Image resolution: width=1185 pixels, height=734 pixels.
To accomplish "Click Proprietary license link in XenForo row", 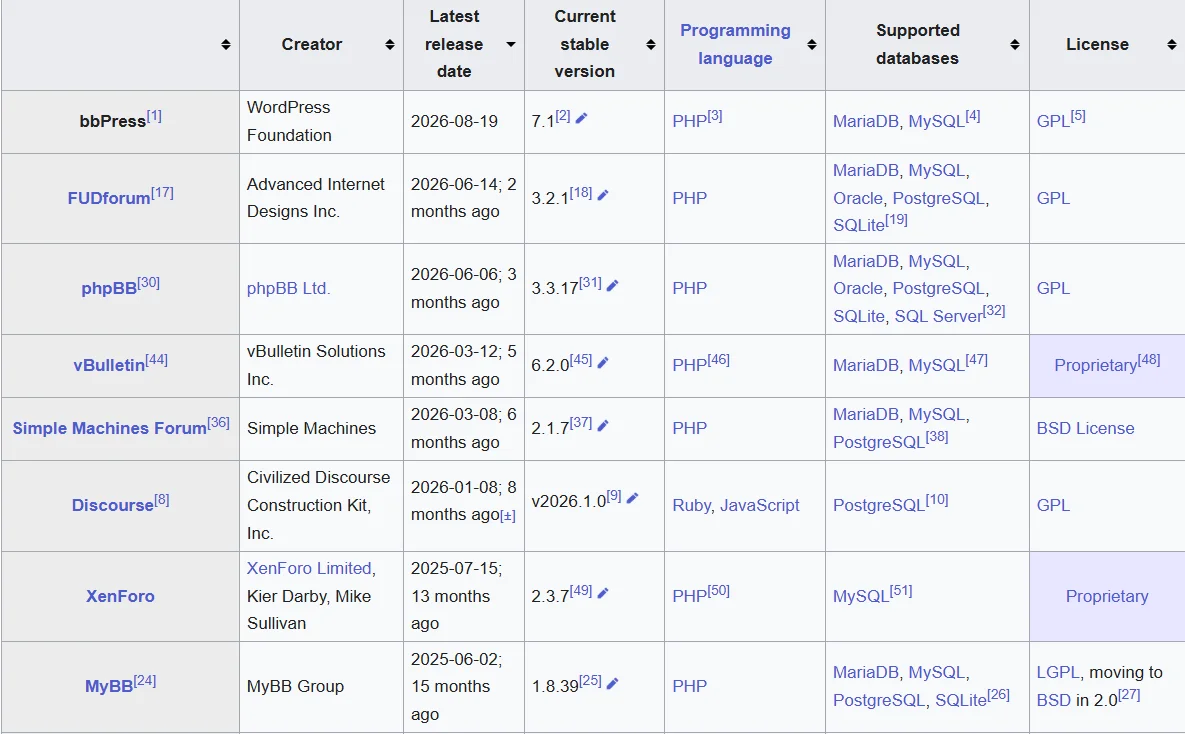I will tap(1107, 596).
